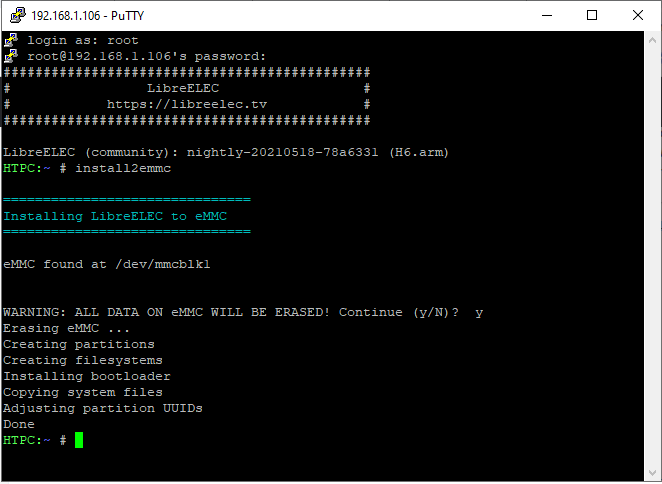Click the "install2emmc" command text

(122, 168)
